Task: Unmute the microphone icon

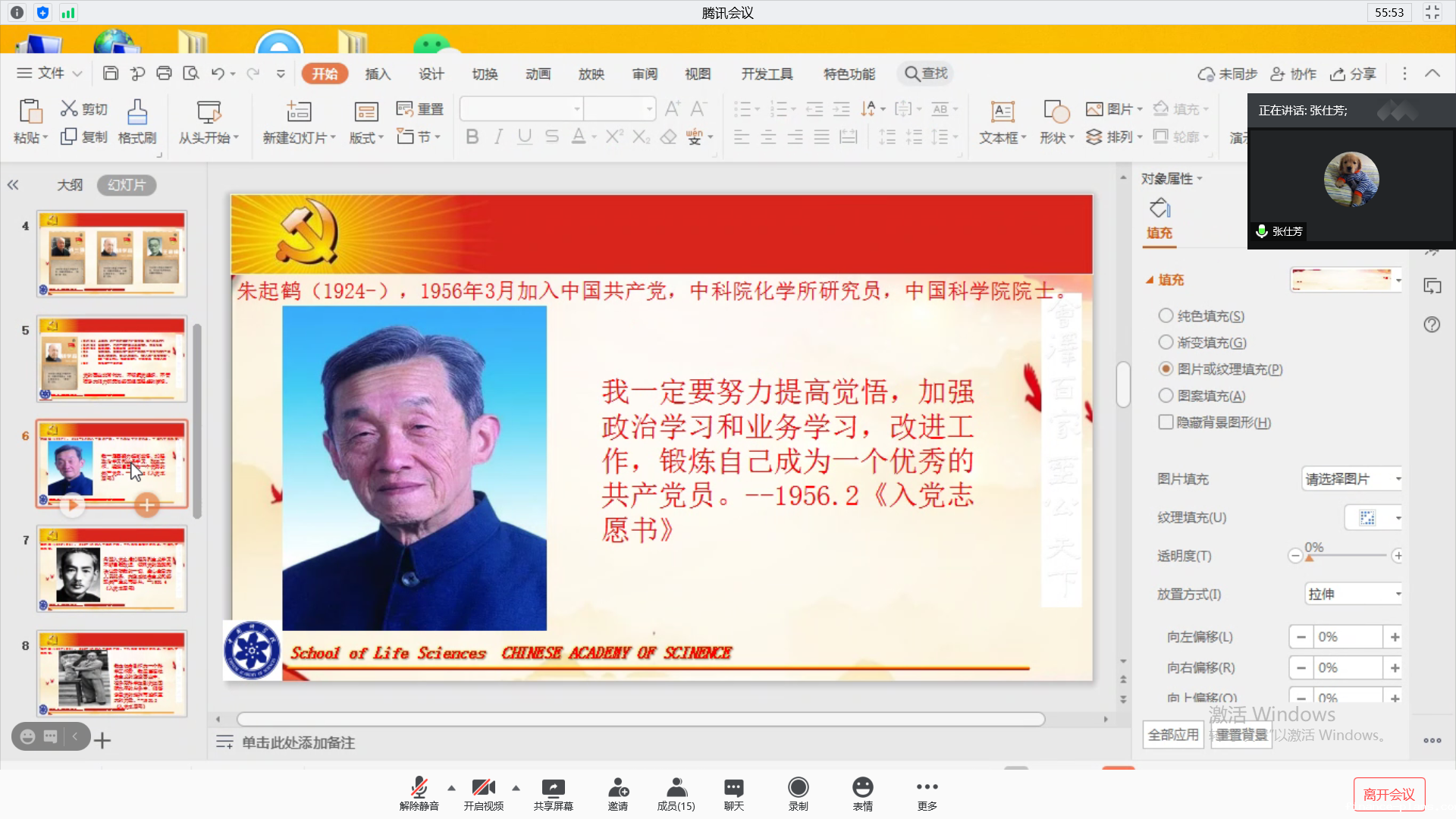Action: click(x=419, y=789)
